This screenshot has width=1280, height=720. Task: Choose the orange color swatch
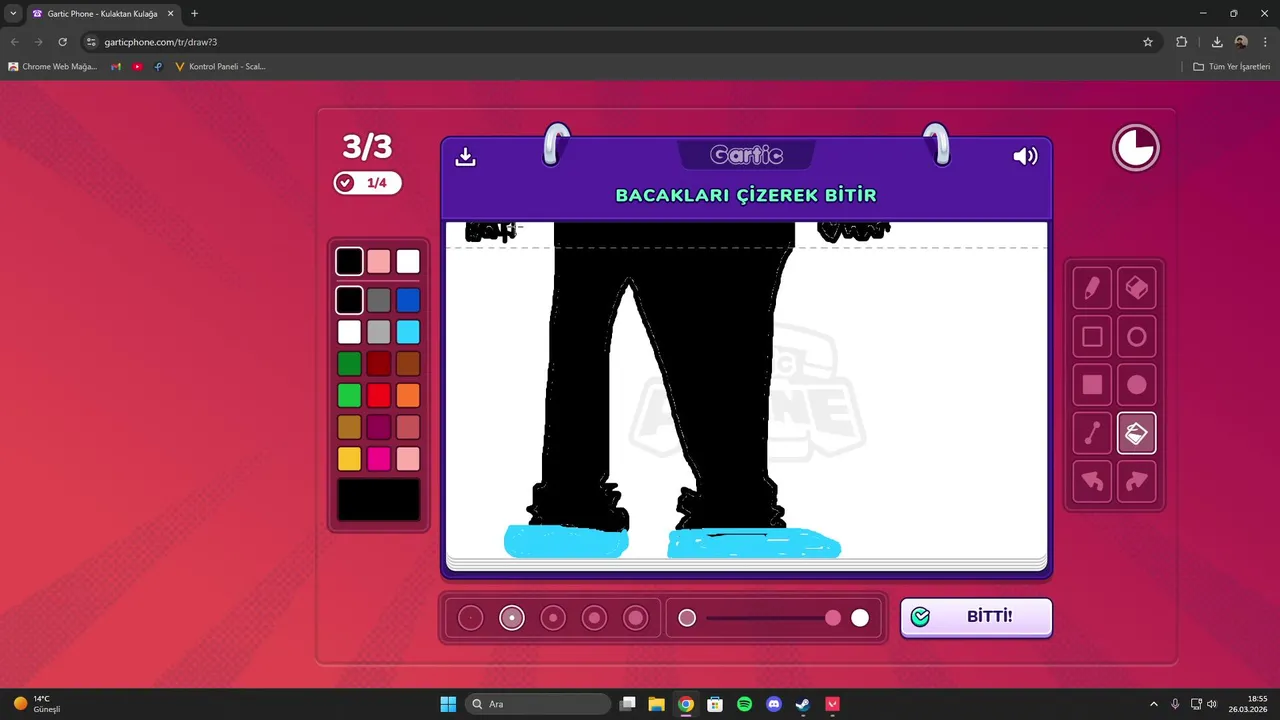(x=408, y=395)
